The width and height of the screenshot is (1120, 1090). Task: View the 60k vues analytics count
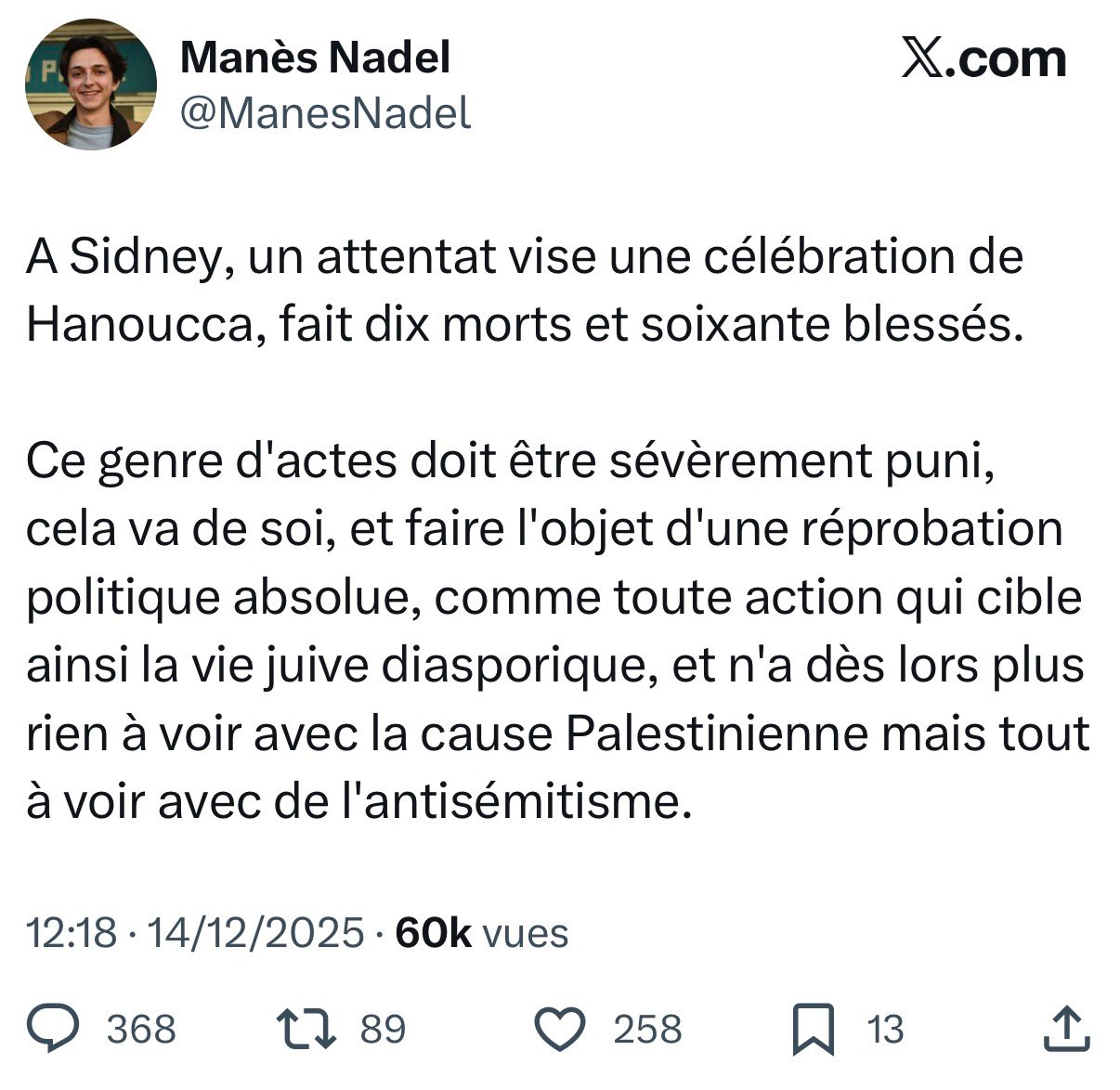pos(482,932)
